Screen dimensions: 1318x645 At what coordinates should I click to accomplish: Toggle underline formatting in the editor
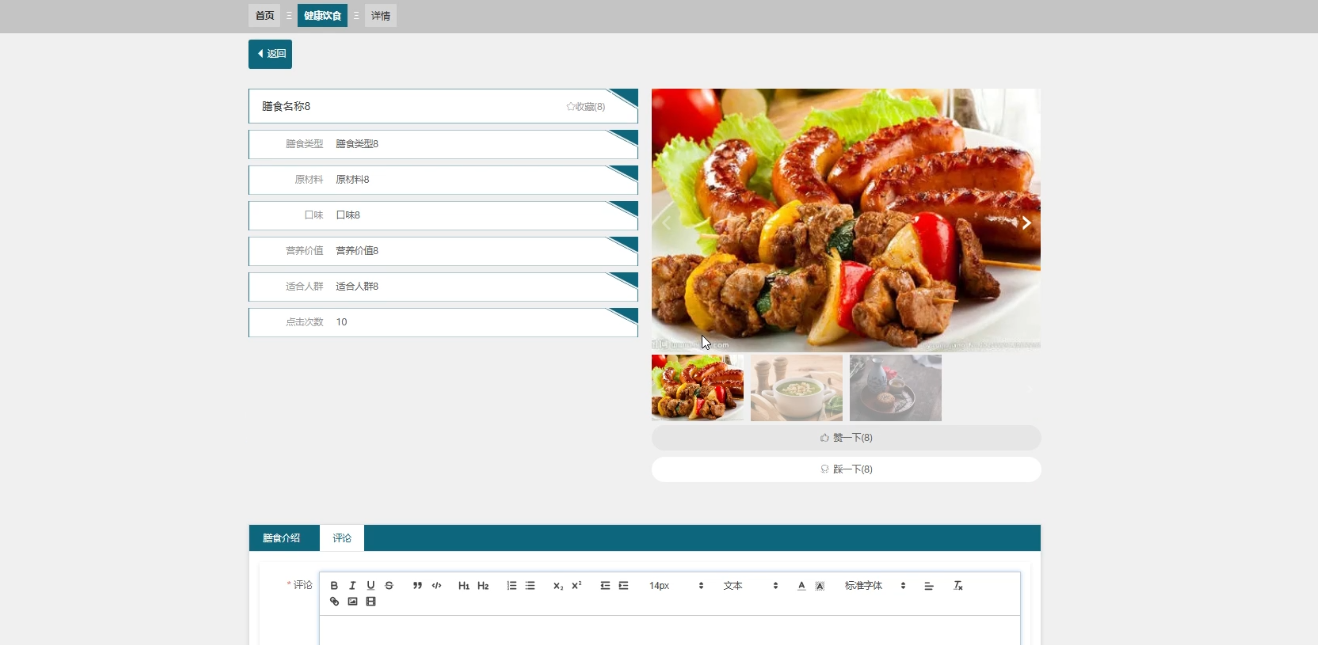370,586
